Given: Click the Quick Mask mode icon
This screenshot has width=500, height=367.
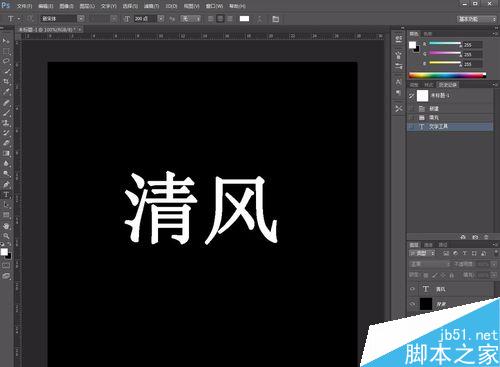Looking at the screenshot, I should [x=6, y=266].
